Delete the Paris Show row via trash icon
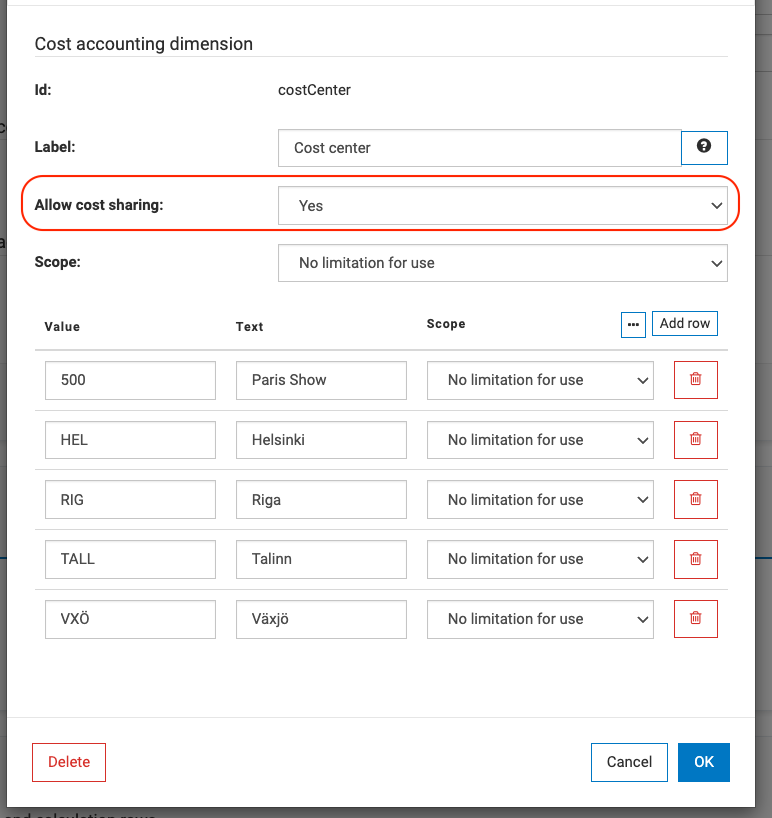The height and width of the screenshot is (818, 772). [696, 380]
